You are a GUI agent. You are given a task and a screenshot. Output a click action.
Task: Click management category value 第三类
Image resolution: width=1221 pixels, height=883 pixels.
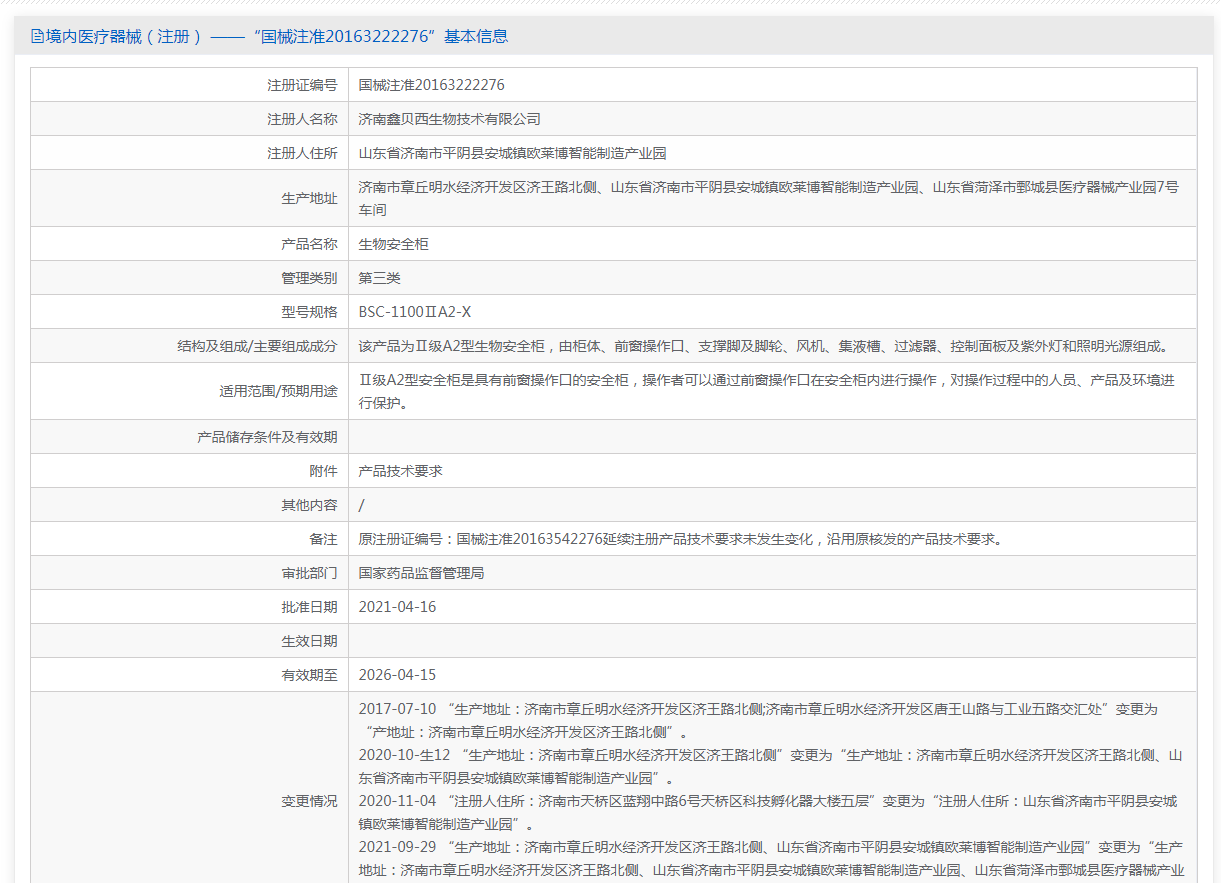point(379,278)
